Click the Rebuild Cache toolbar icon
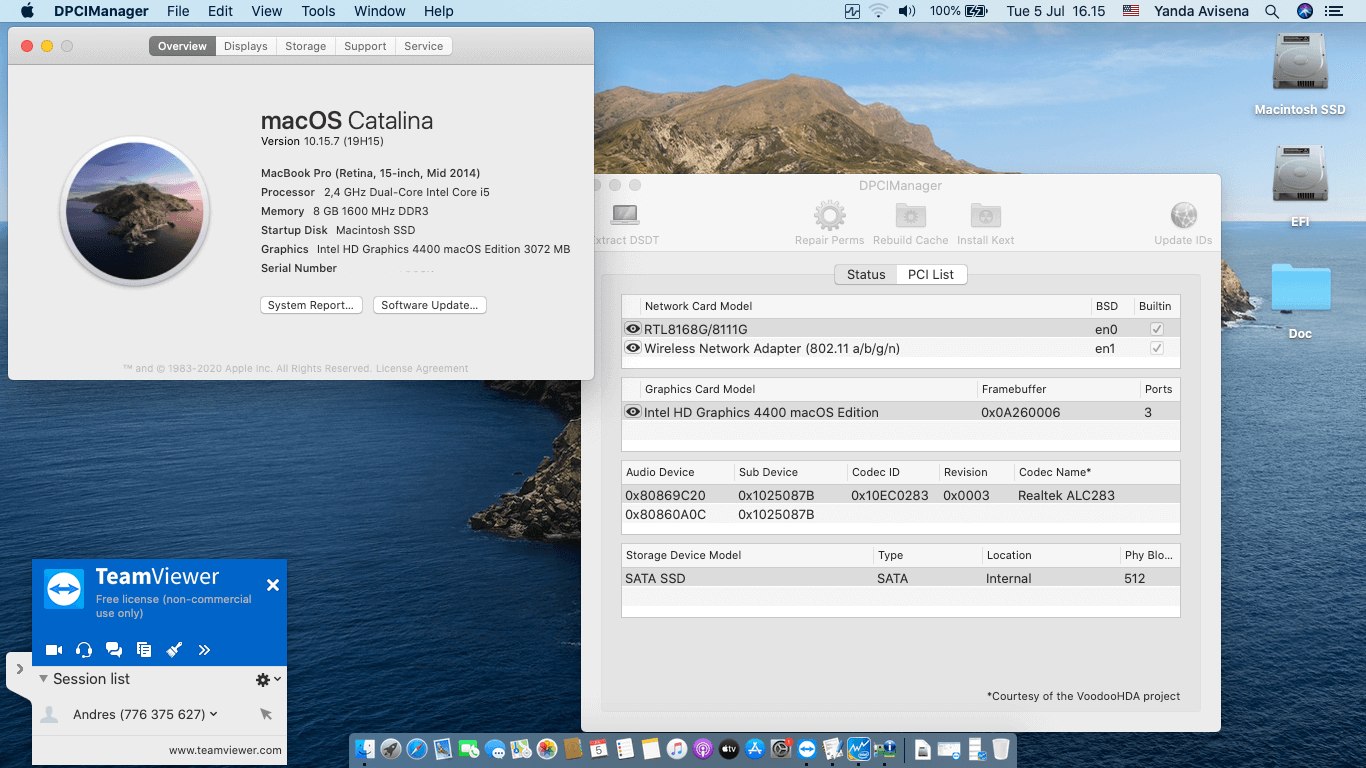 tap(910, 216)
